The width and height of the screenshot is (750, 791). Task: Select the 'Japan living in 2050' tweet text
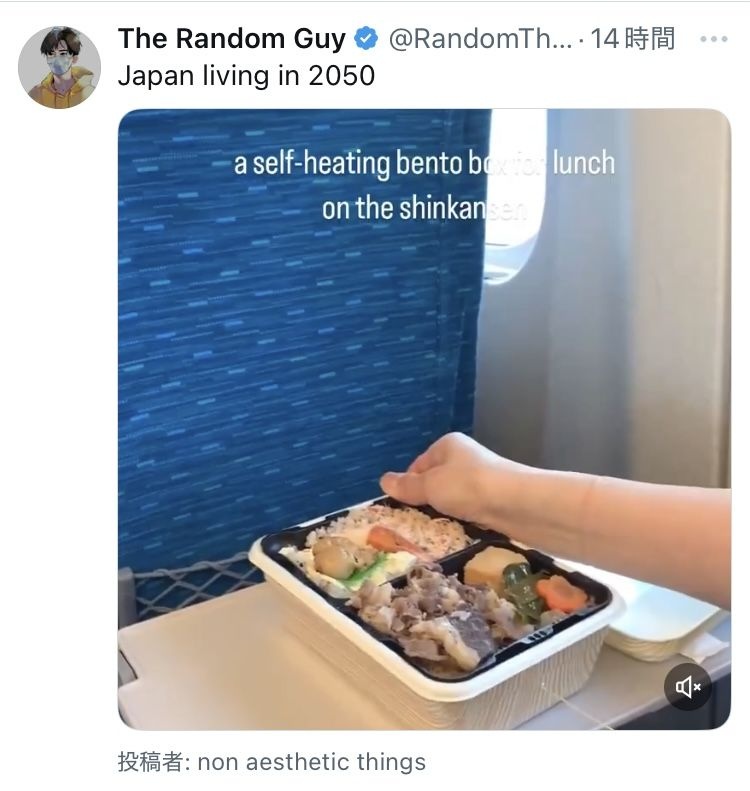click(246, 76)
